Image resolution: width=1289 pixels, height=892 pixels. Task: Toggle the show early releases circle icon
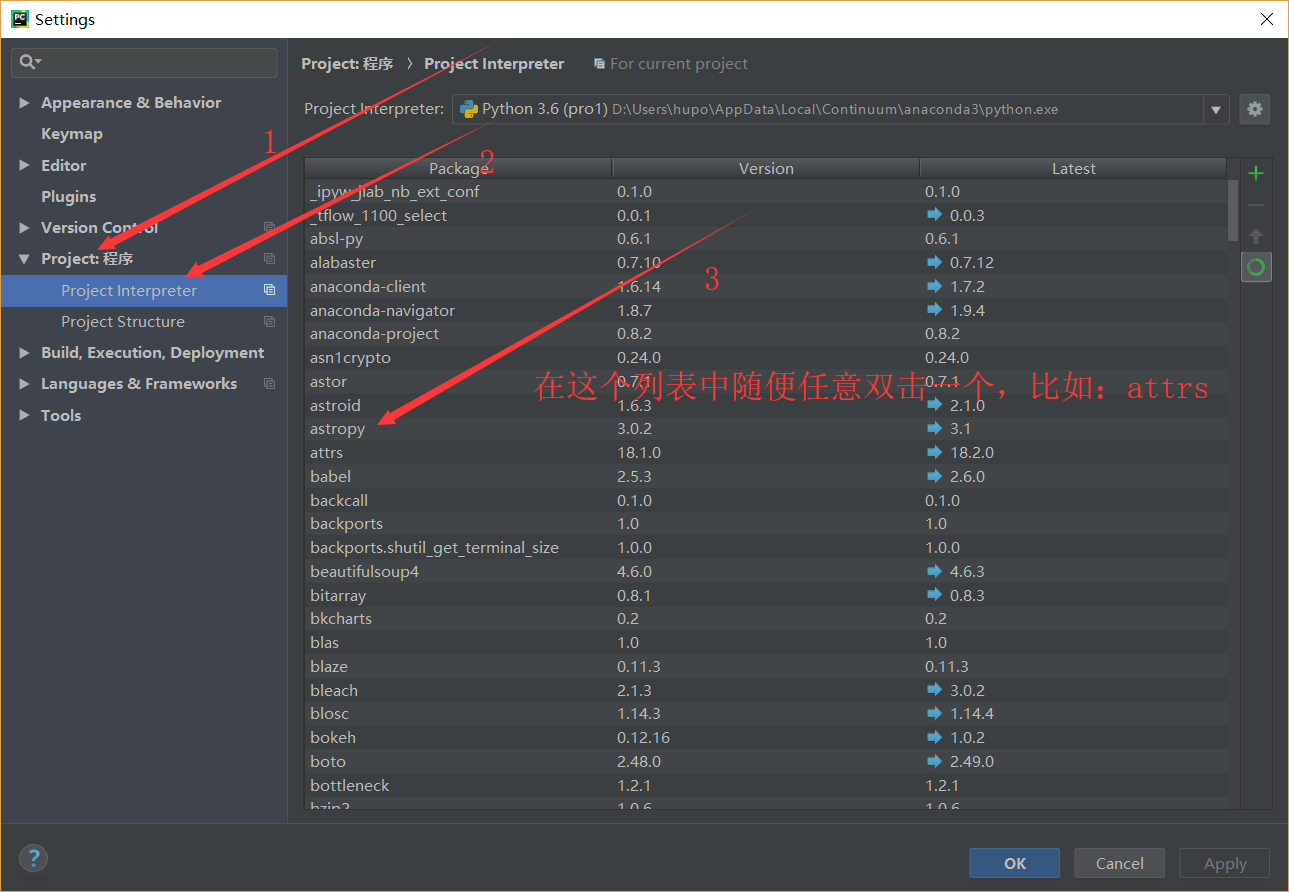pos(1255,266)
